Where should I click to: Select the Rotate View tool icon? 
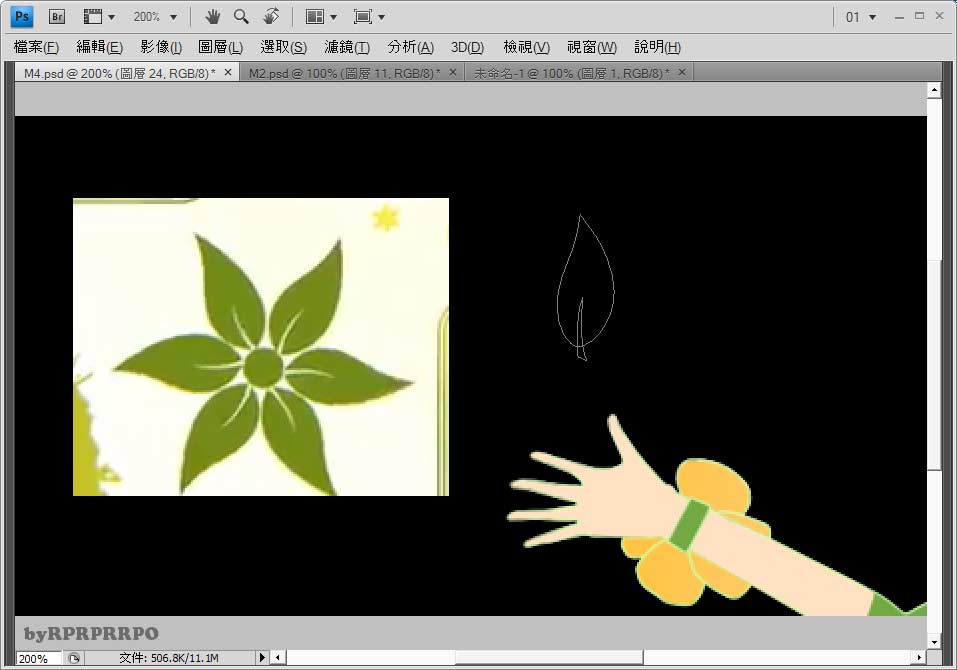(x=271, y=16)
